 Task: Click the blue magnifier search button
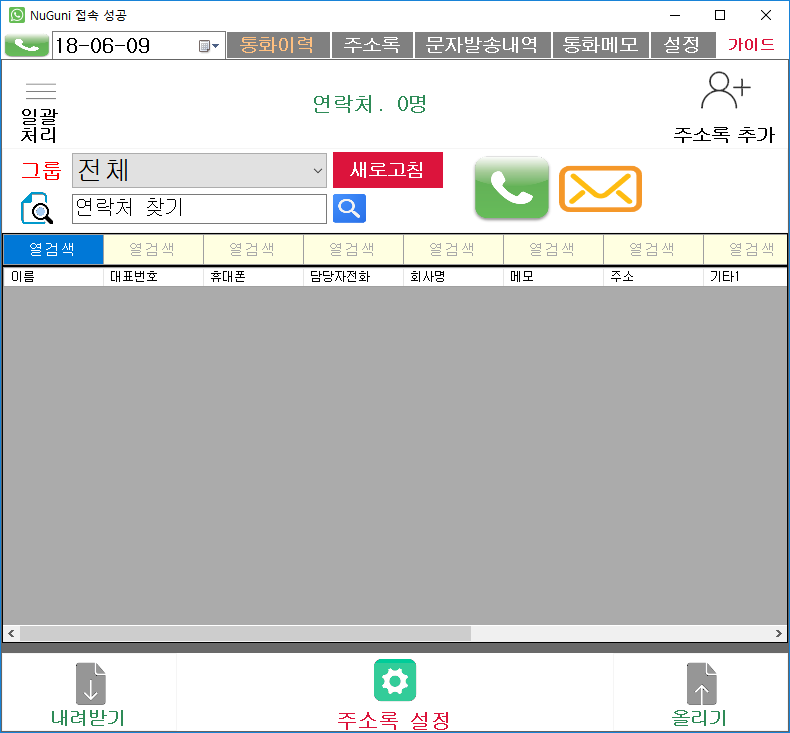tap(349, 209)
